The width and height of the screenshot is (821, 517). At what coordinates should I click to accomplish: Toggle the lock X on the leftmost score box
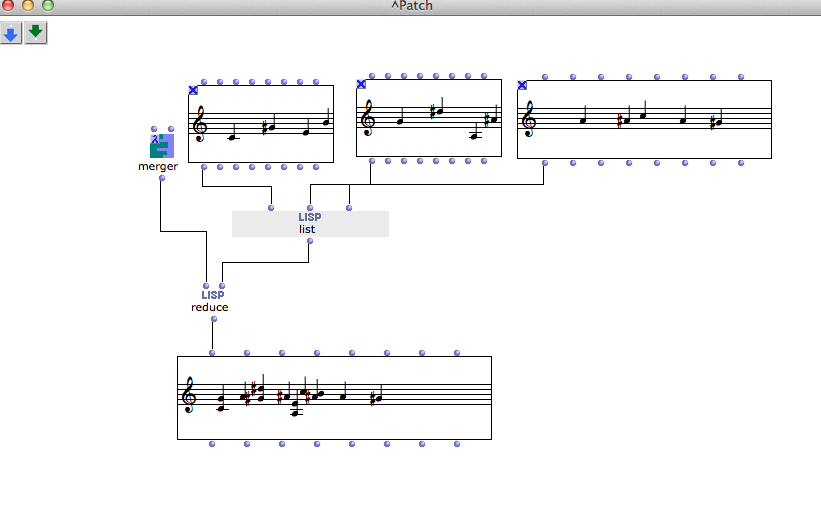tap(193, 90)
